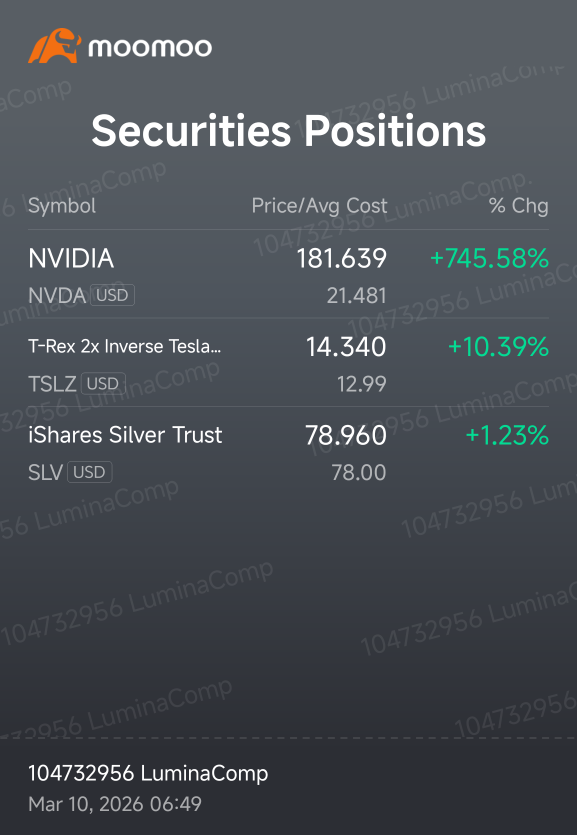
Task: Select NVIDIA current price 181.639
Action: (342, 258)
